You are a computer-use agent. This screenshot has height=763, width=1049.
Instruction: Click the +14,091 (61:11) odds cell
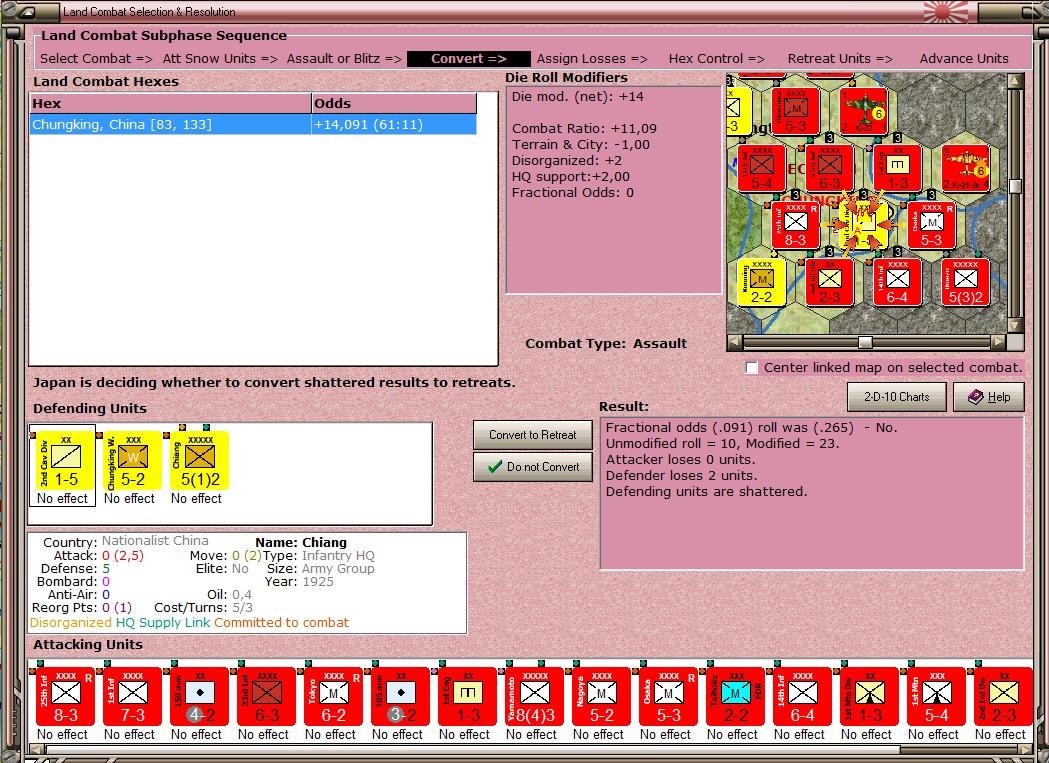(394, 124)
